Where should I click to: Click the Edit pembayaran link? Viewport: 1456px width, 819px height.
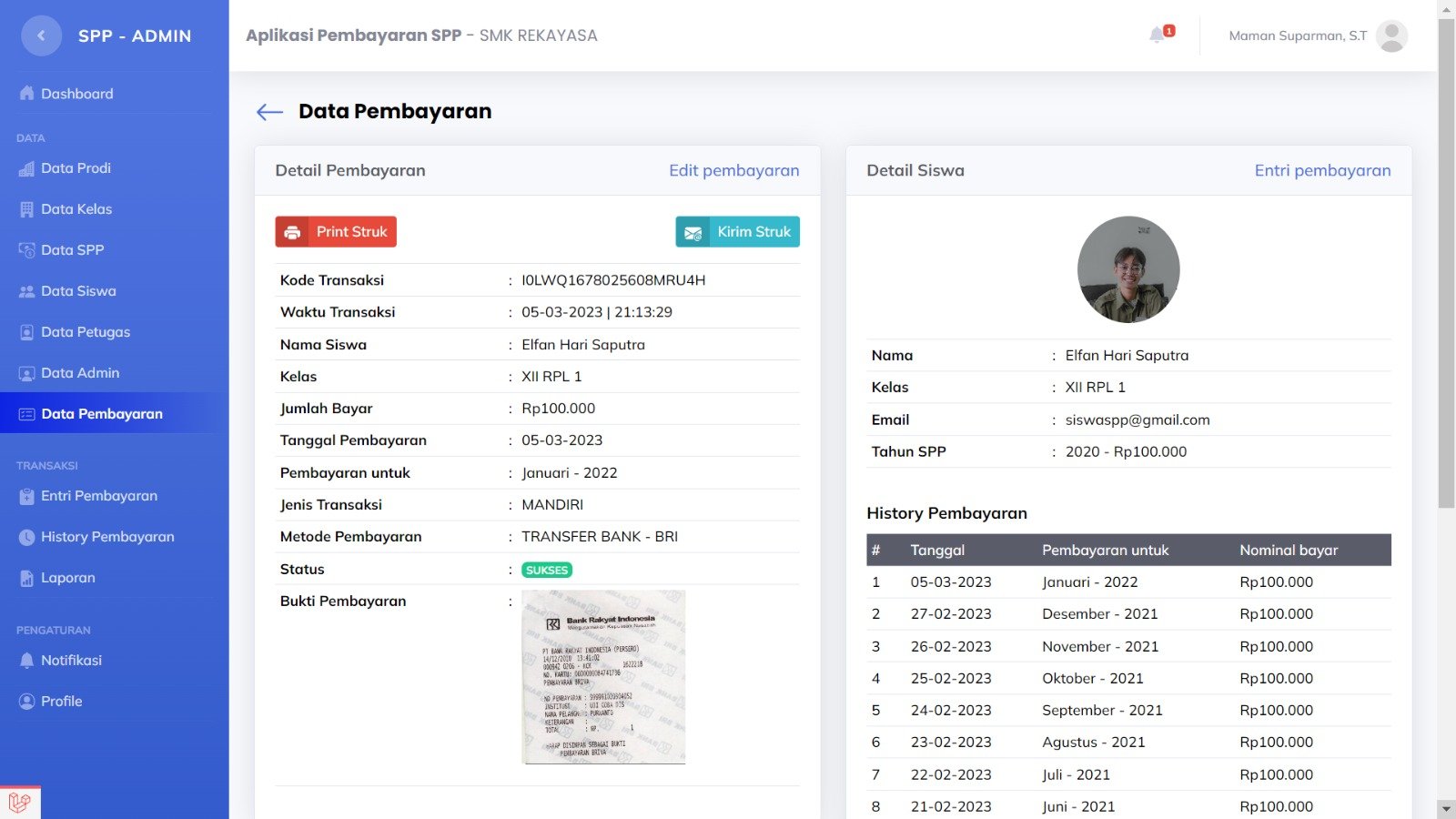click(x=733, y=170)
